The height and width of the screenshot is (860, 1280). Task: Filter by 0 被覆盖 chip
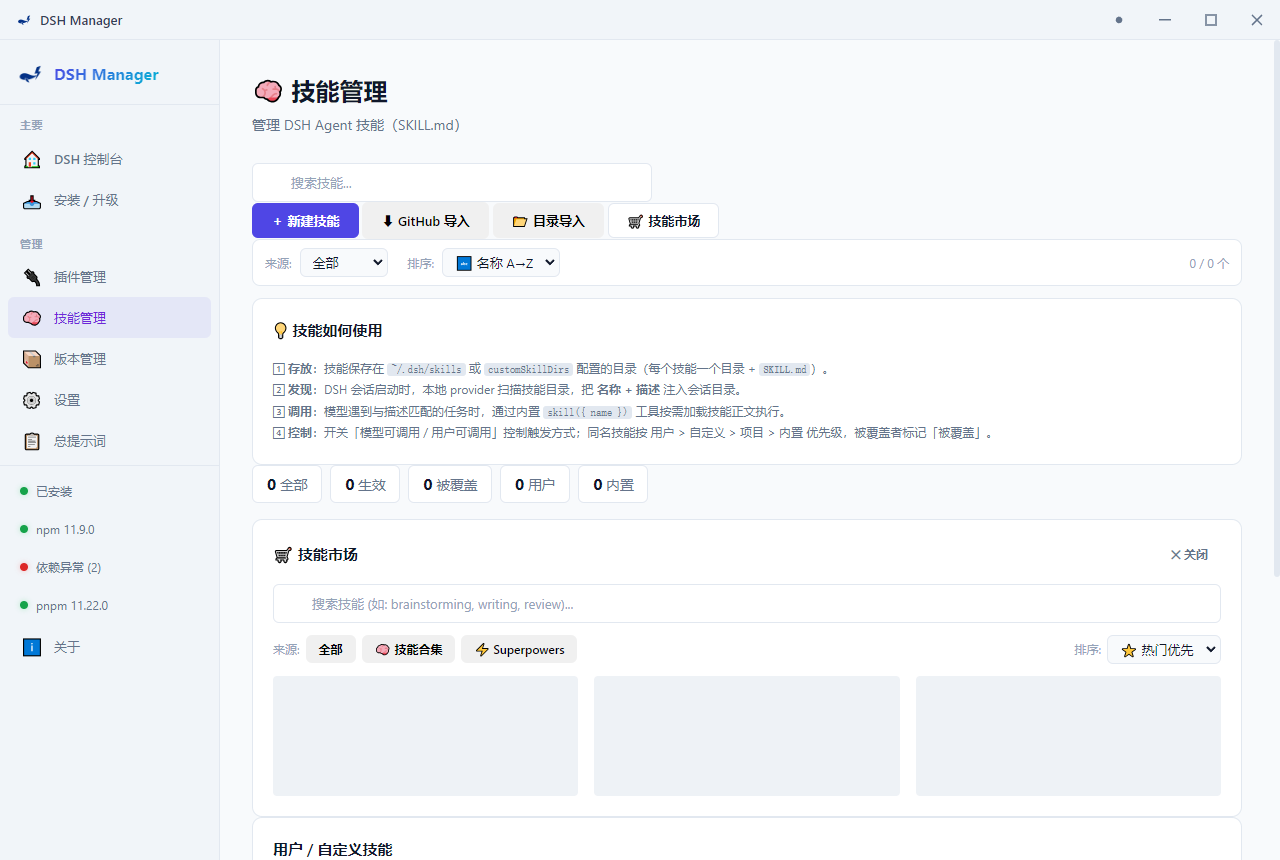point(450,484)
